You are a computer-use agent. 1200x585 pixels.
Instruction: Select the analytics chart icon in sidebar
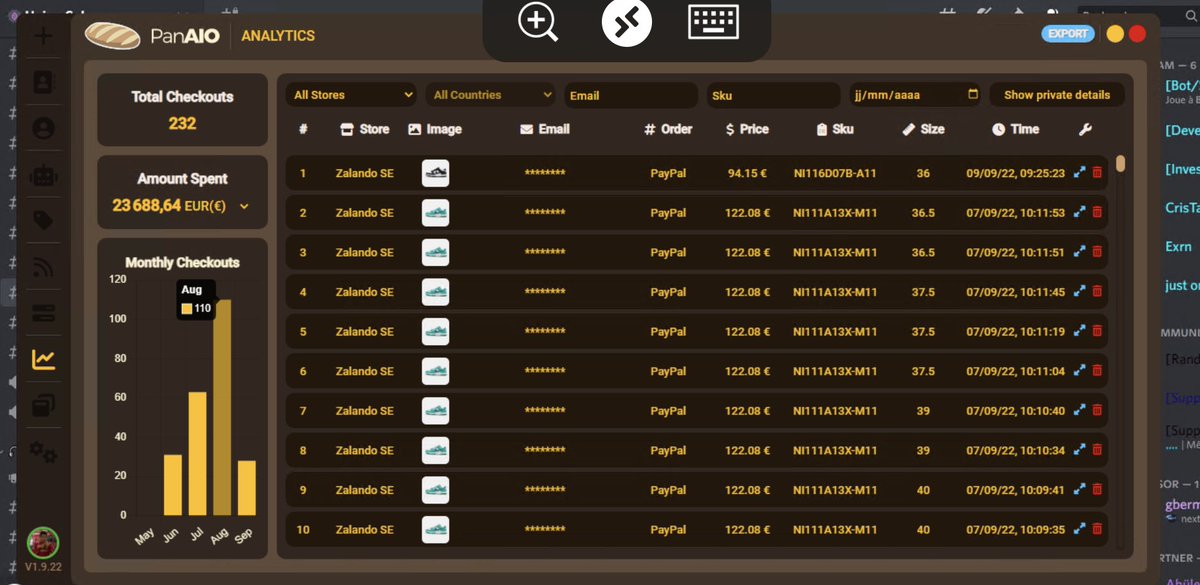[x=43, y=359]
